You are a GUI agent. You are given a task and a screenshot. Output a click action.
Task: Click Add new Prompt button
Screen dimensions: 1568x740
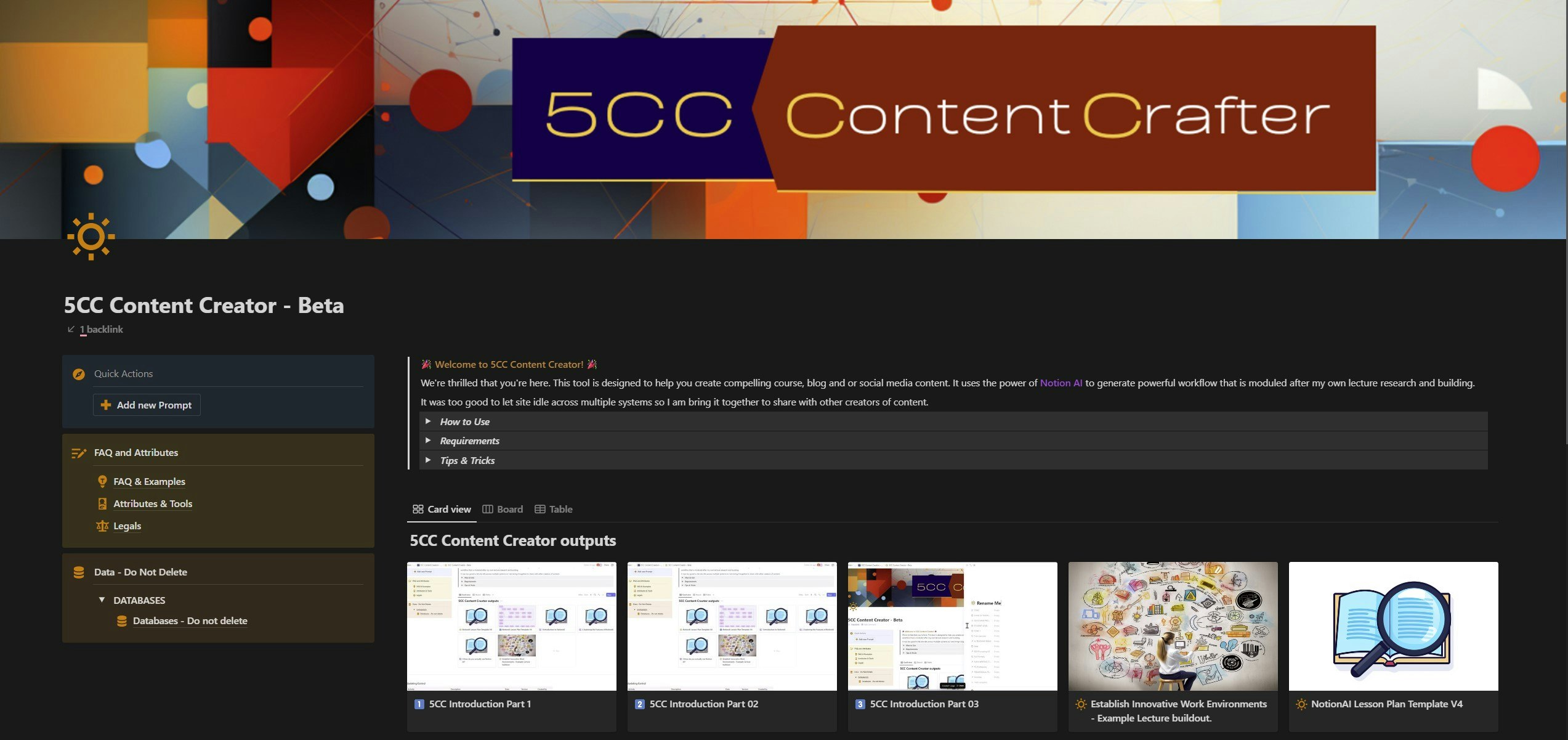click(x=147, y=405)
